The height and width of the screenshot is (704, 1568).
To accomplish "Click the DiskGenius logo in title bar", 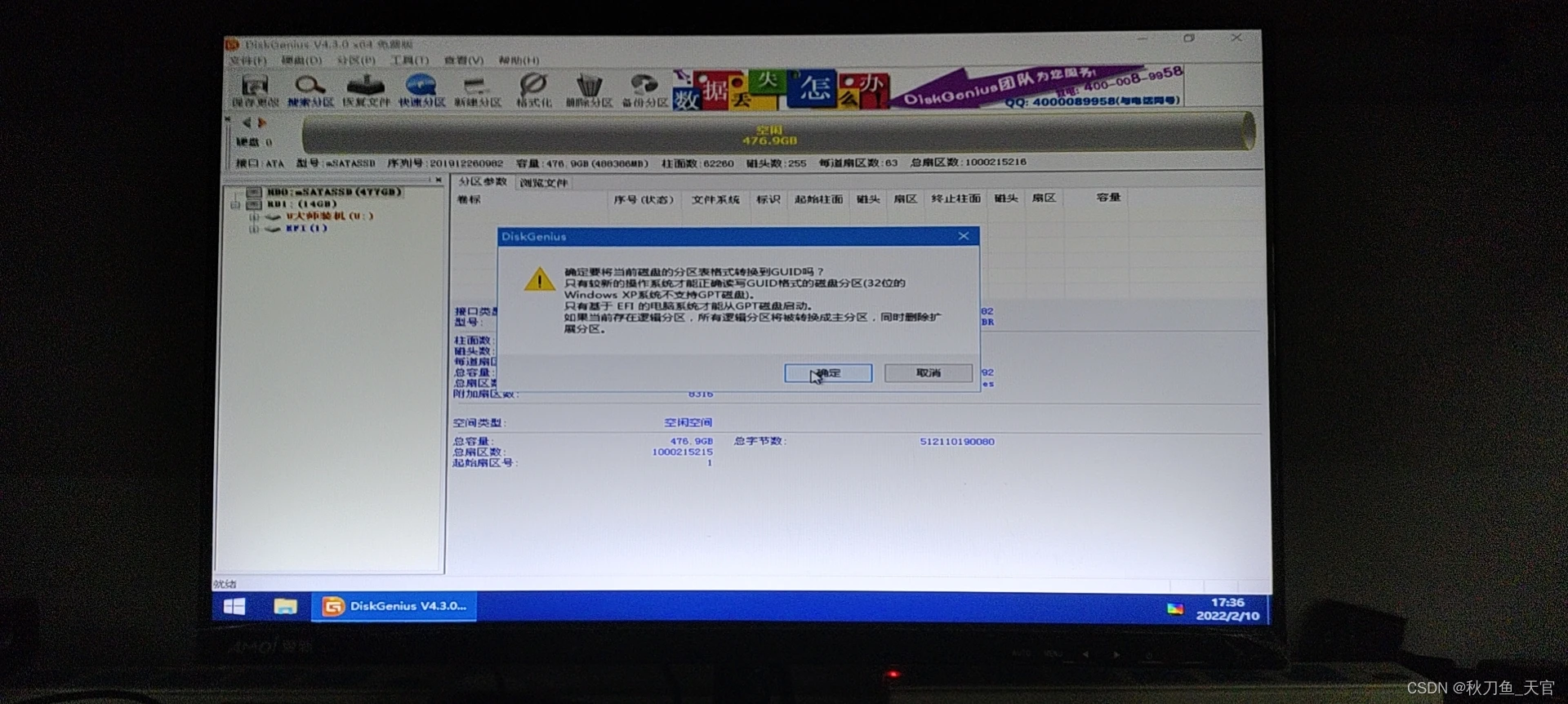I will [232, 44].
